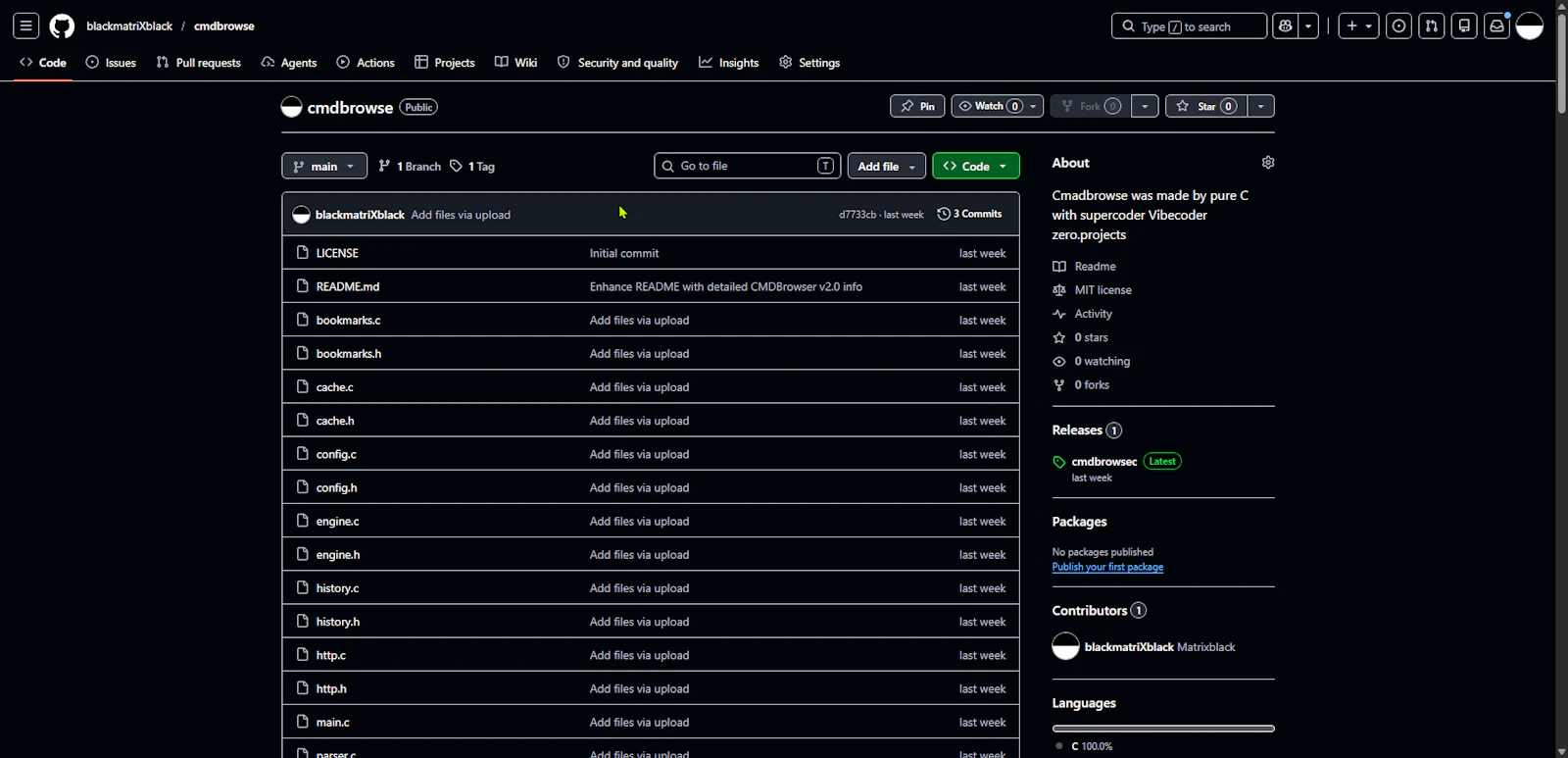The height and width of the screenshot is (758, 1568).
Task: Switch to the Actions tab
Action: (x=366, y=63)
